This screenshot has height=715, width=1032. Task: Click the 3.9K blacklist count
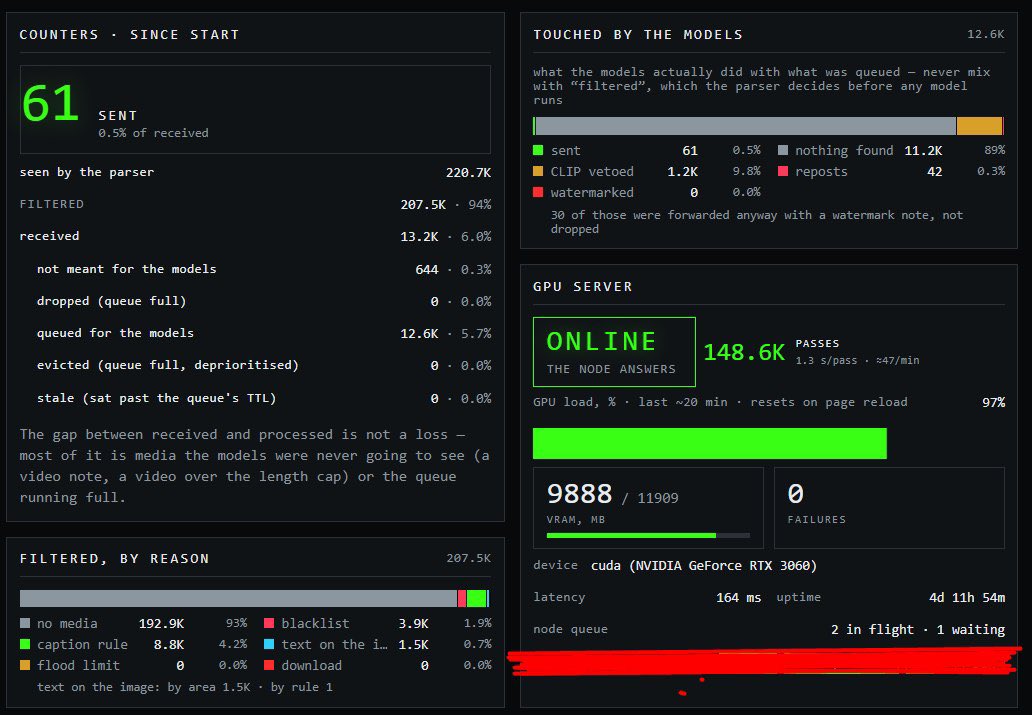pyautogui.click(x=413, y=623)
